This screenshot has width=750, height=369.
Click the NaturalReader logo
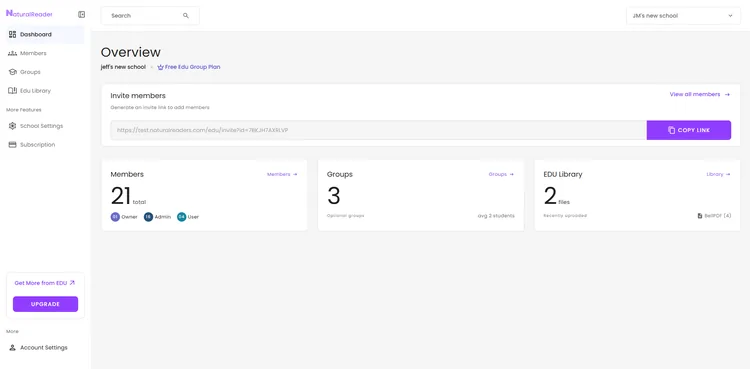29,14
